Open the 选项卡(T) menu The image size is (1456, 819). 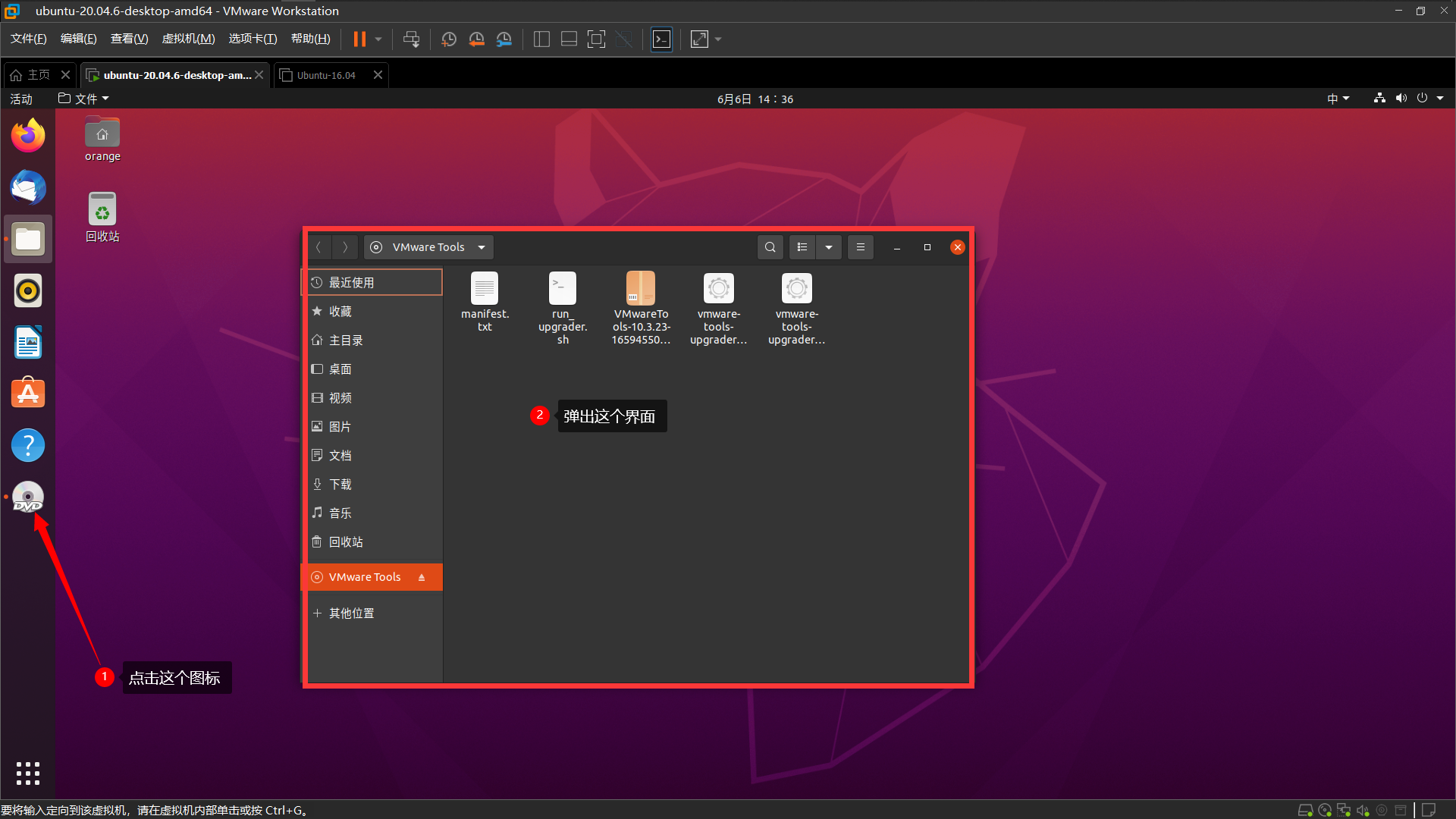pos(253,39)
